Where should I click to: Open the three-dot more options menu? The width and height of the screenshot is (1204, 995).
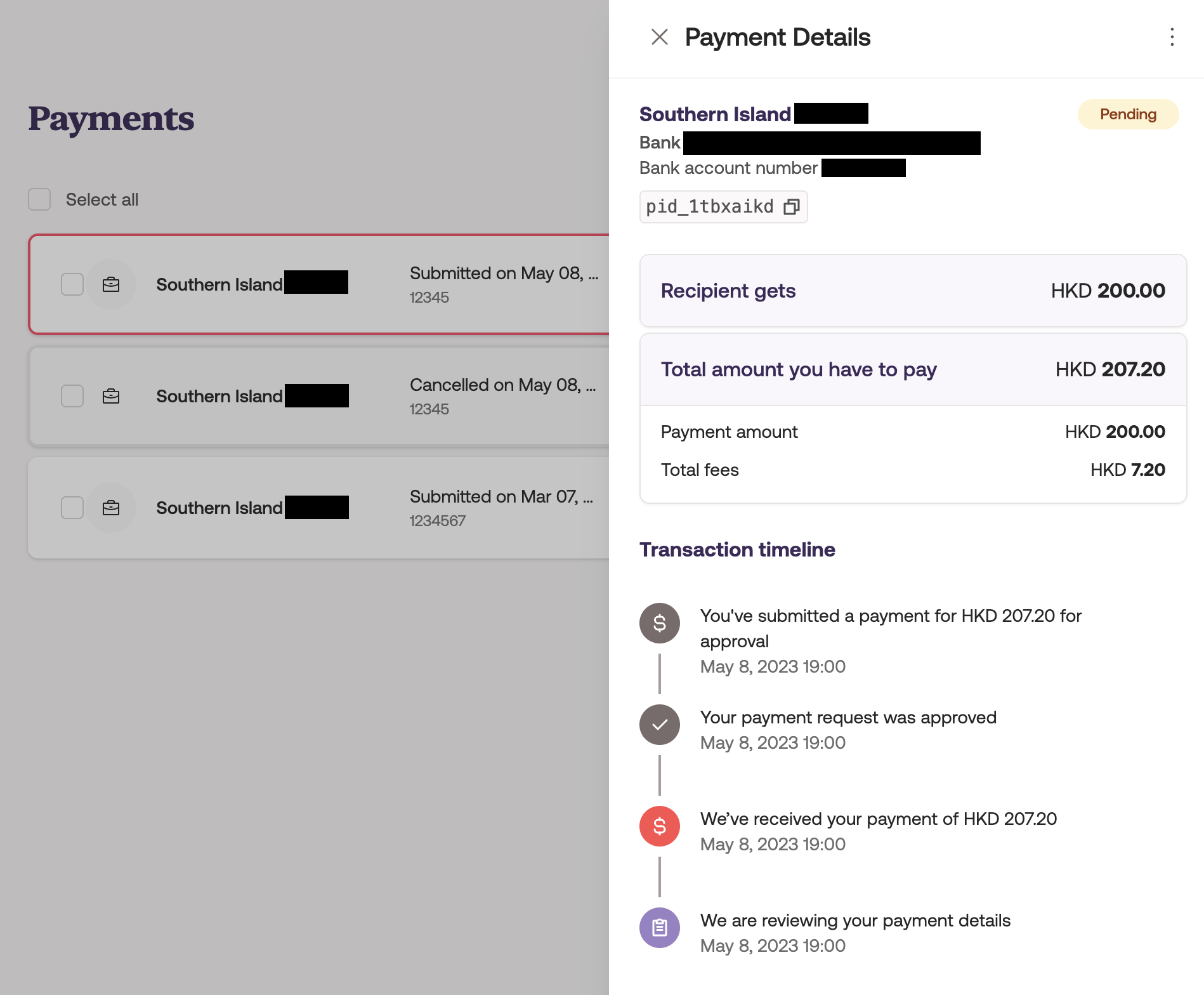1172,37
